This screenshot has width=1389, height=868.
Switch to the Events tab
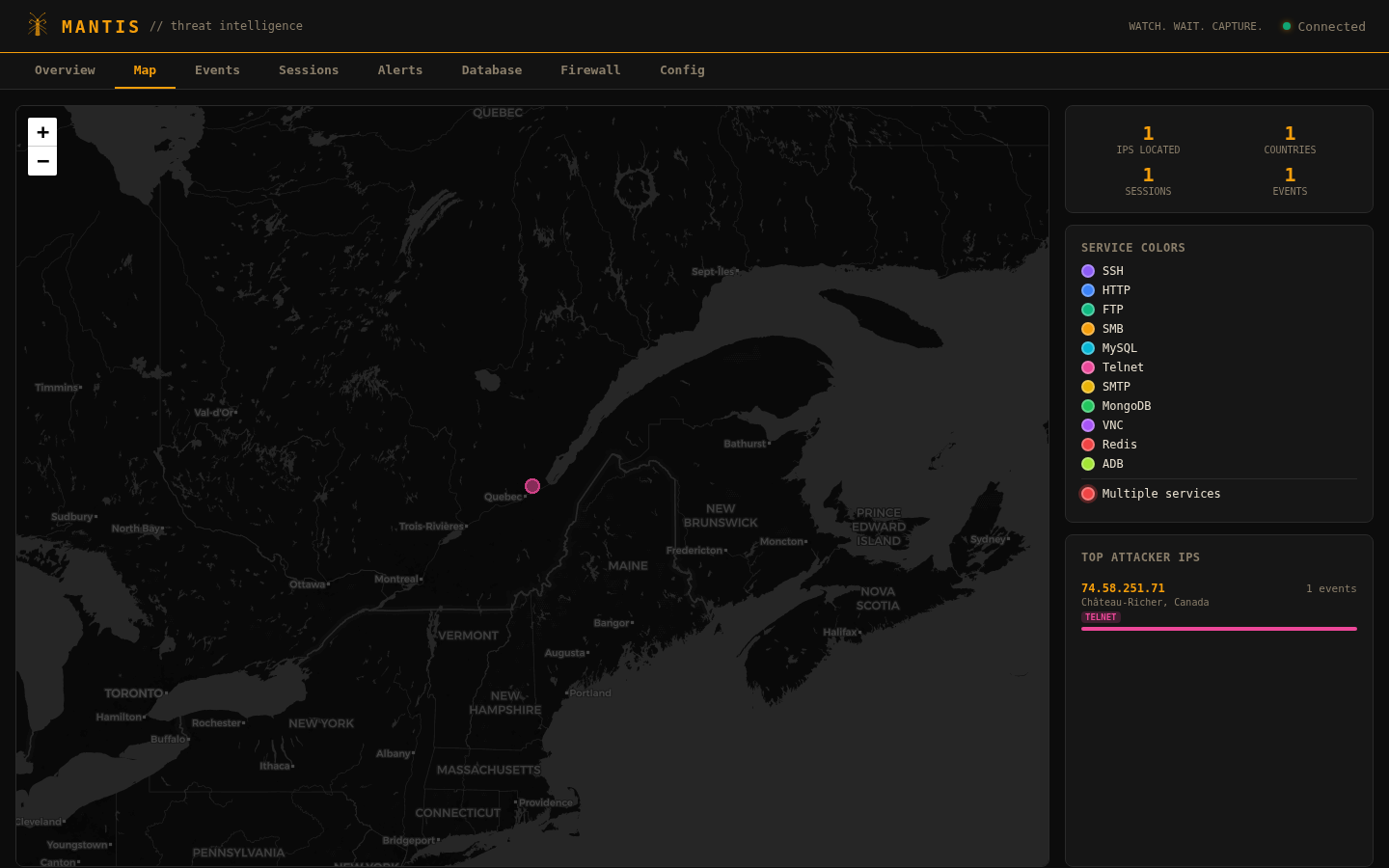(217, 70)
